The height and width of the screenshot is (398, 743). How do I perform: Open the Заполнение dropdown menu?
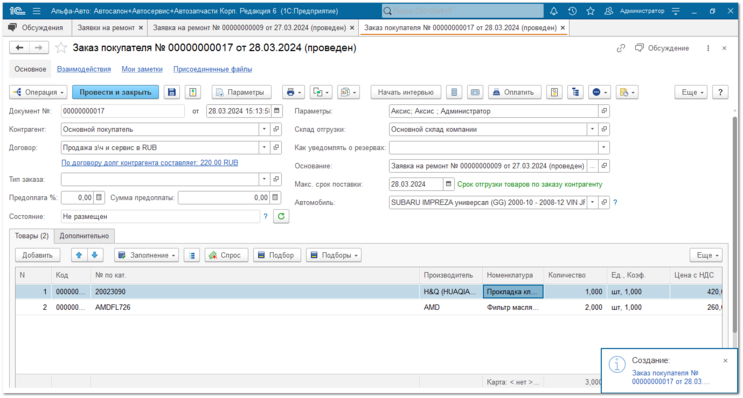click(x=146, y=255)
